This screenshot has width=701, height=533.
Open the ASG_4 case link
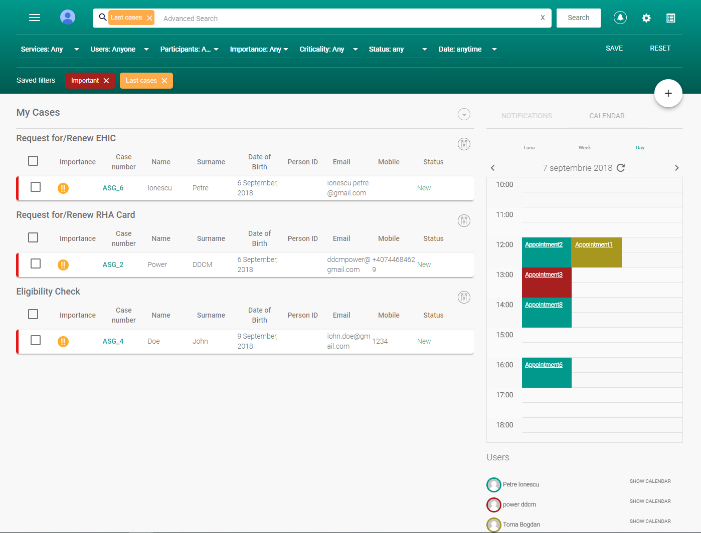point(113,341)
